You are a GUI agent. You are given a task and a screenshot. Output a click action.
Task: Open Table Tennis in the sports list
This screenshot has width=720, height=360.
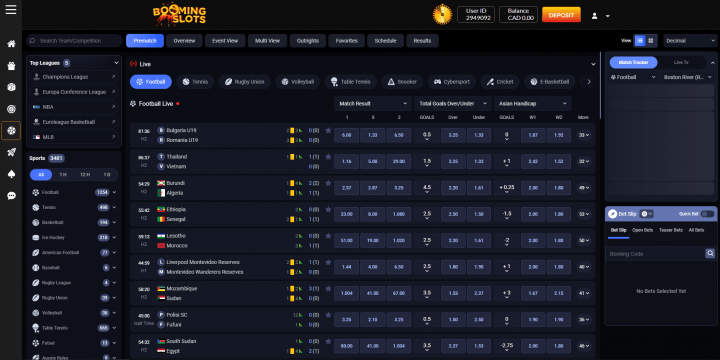(74, 328)
